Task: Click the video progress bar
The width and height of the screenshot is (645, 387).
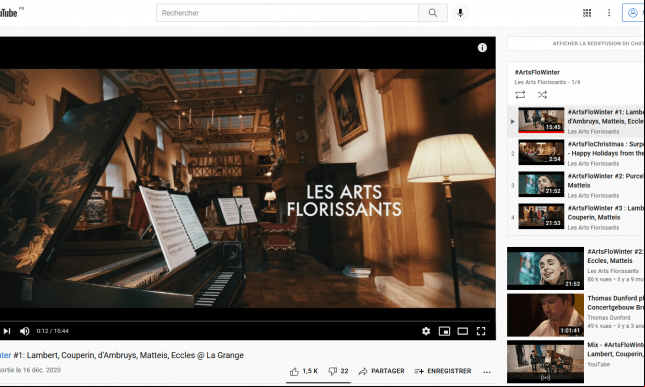Action: (245, 321)
